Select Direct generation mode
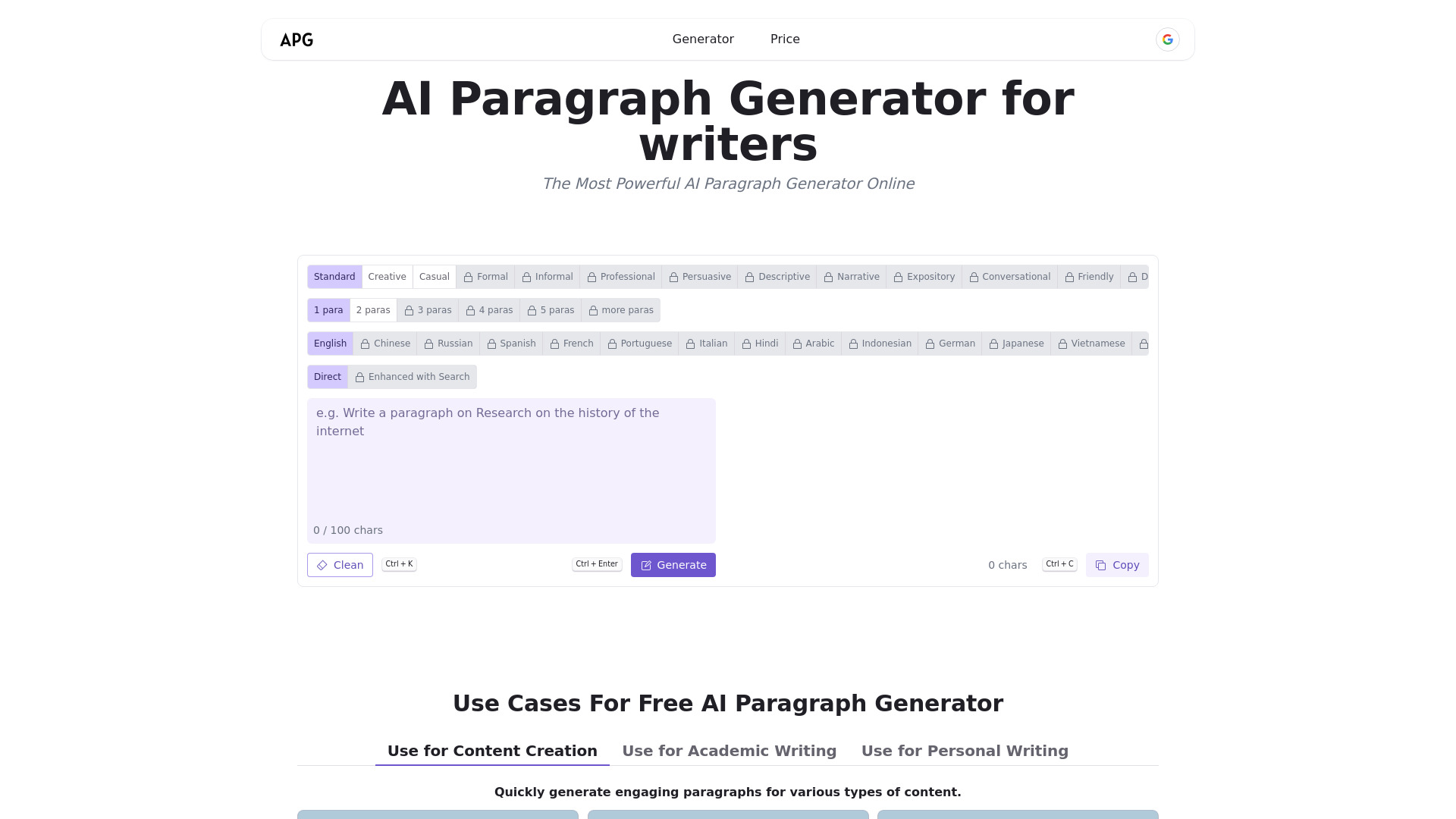This screenshot has width=1456, height=819. pos(327,377)
